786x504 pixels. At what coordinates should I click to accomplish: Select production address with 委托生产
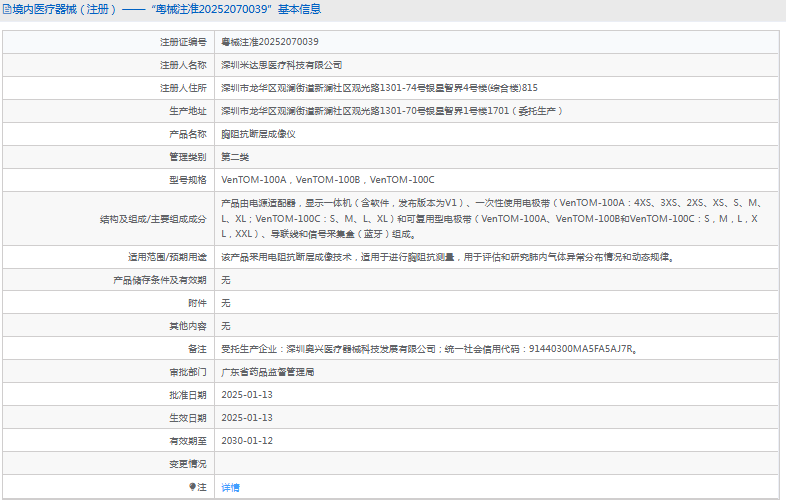tap(391, 111)
